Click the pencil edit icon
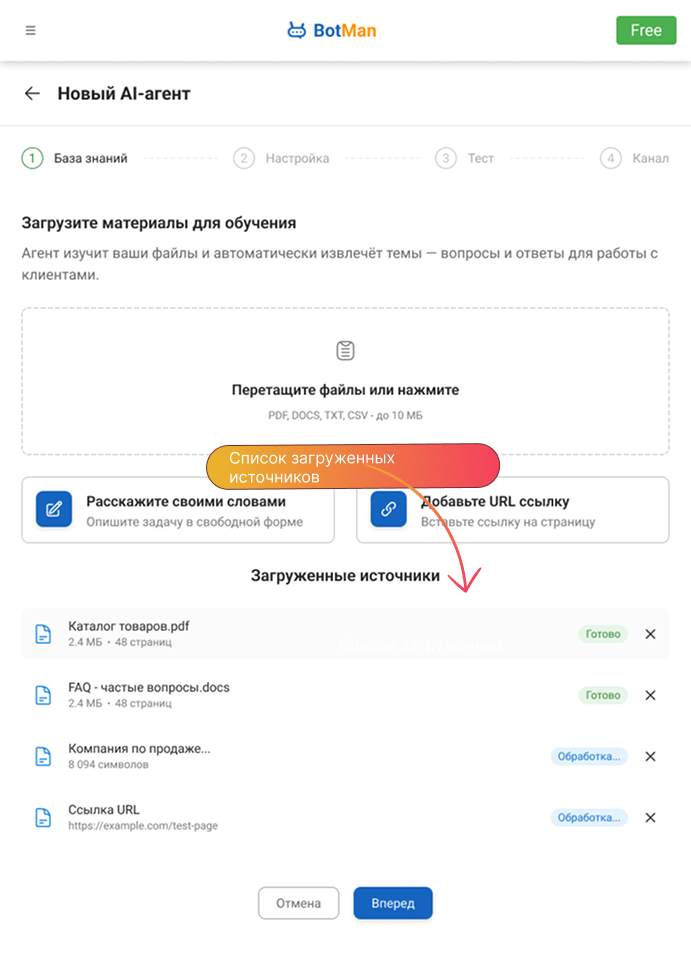 [54, 509]
